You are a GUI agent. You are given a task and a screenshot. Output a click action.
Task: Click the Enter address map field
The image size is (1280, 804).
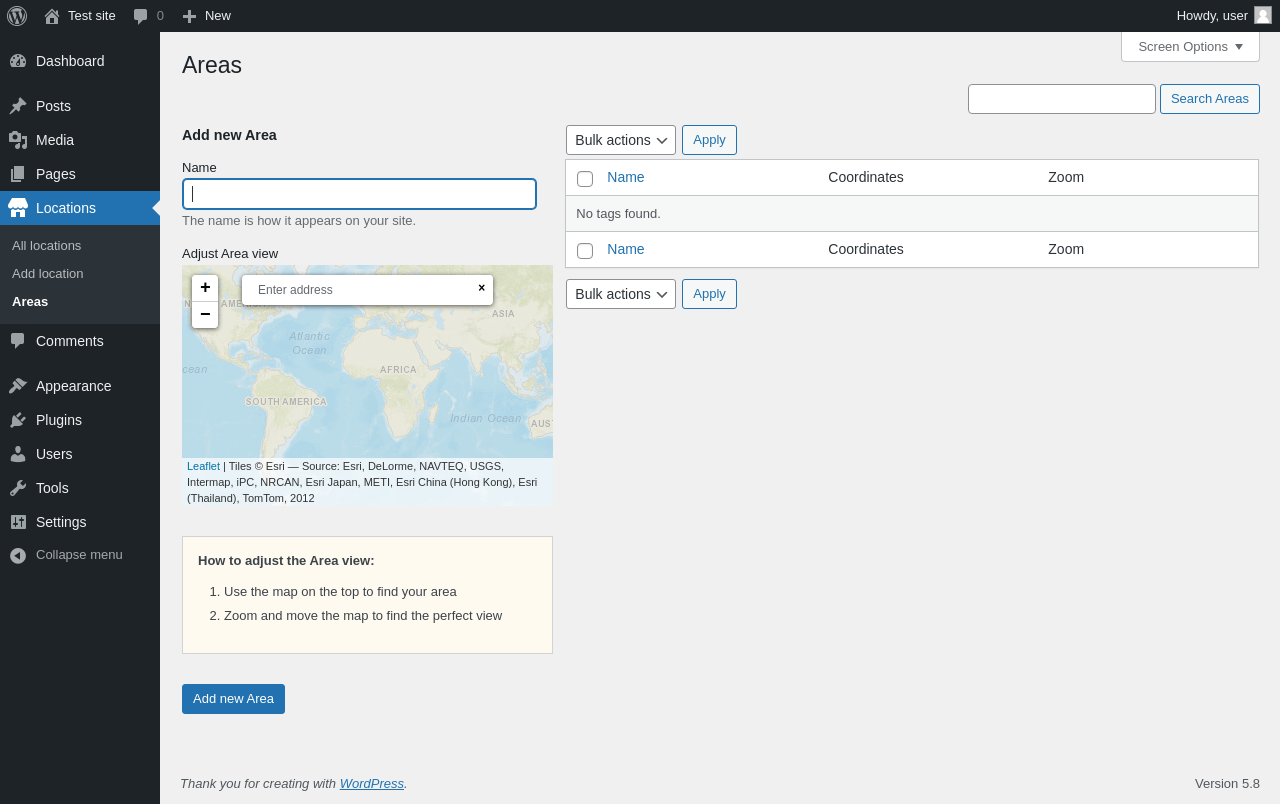pyautogui.click(x=358, y=290)
